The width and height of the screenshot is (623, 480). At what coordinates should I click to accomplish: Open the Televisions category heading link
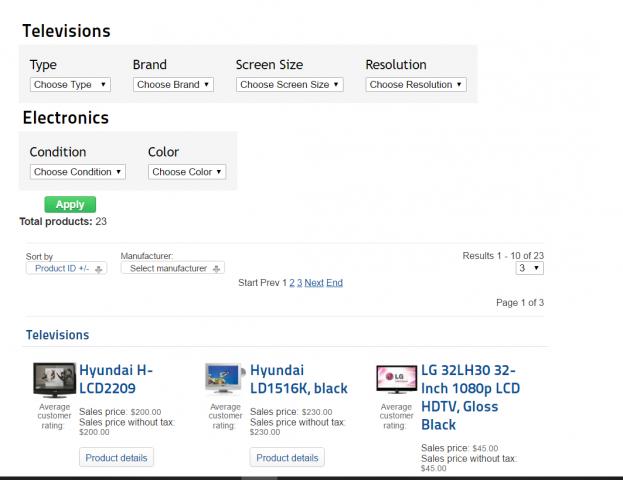click(x=58, y=335)
